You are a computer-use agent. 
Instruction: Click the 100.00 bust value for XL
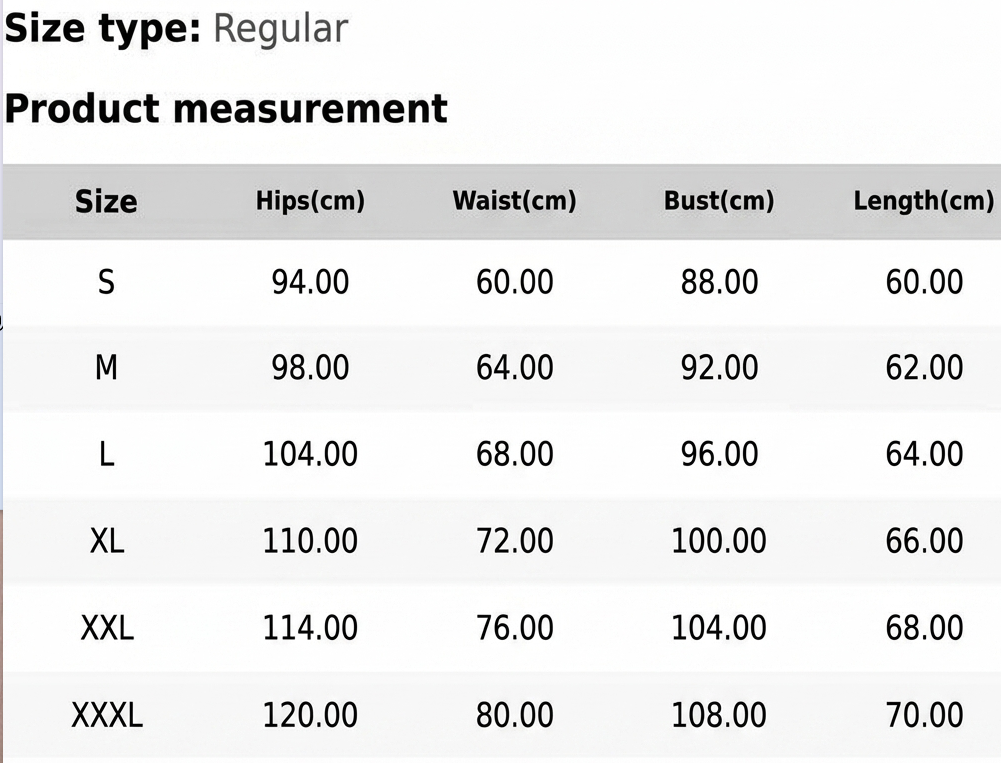tap(719, 542)
